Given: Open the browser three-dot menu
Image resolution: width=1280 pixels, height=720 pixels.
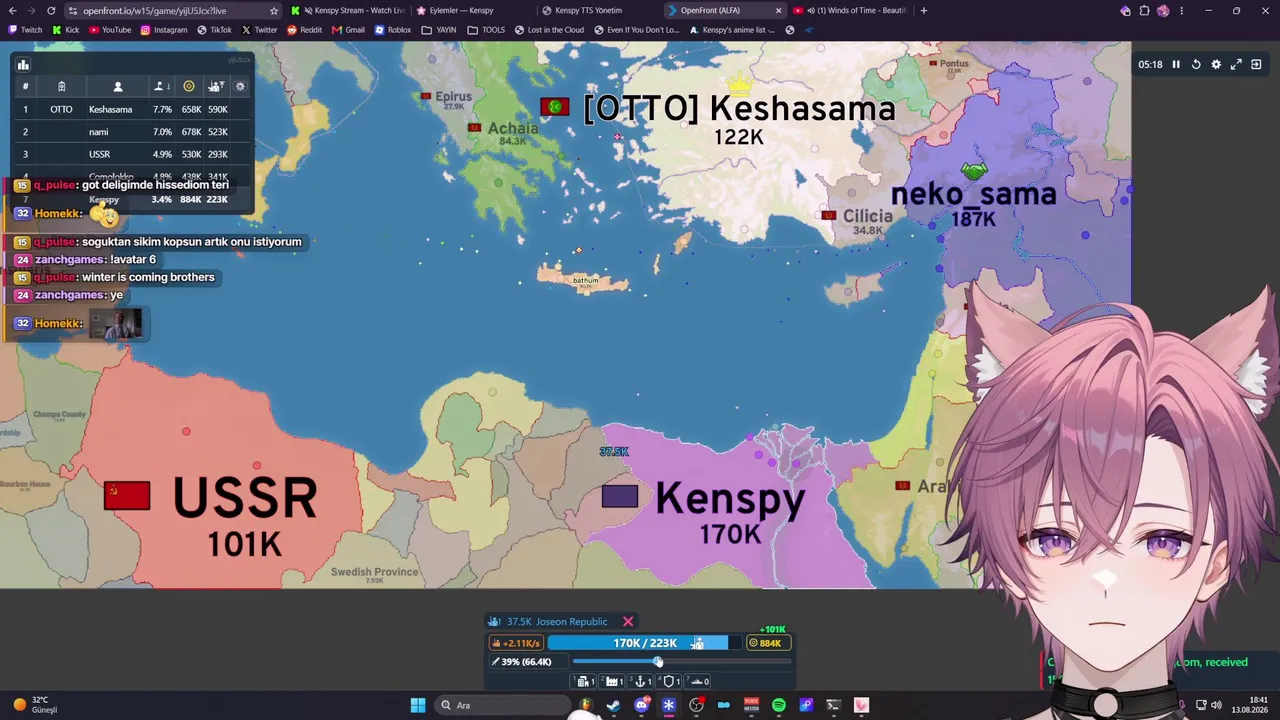Looking at the screenshot, I should (x=1181, y=11).
